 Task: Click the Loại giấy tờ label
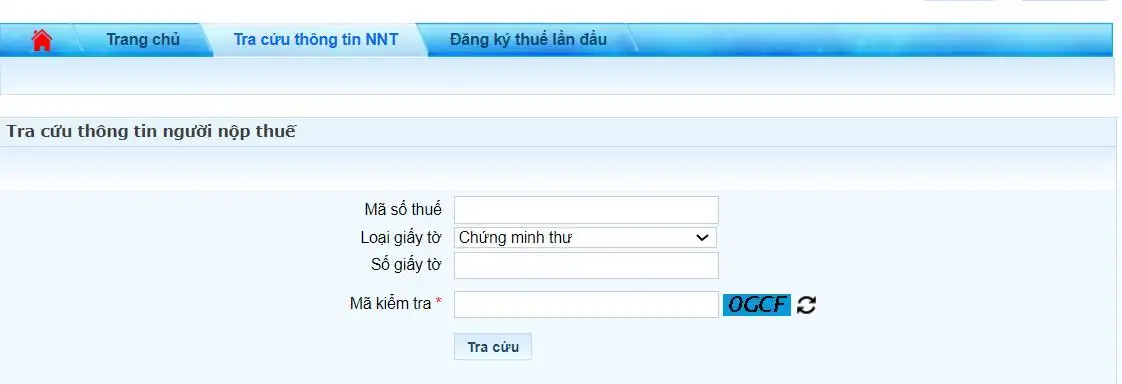click(x=401, y=237)
